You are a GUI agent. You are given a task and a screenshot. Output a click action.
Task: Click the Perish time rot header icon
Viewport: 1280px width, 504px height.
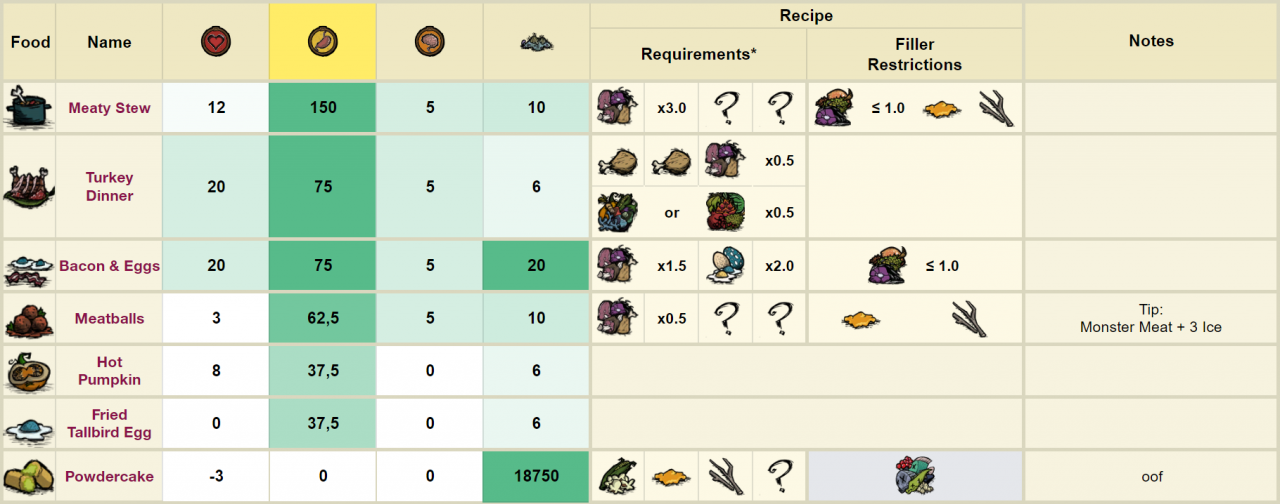536,42
